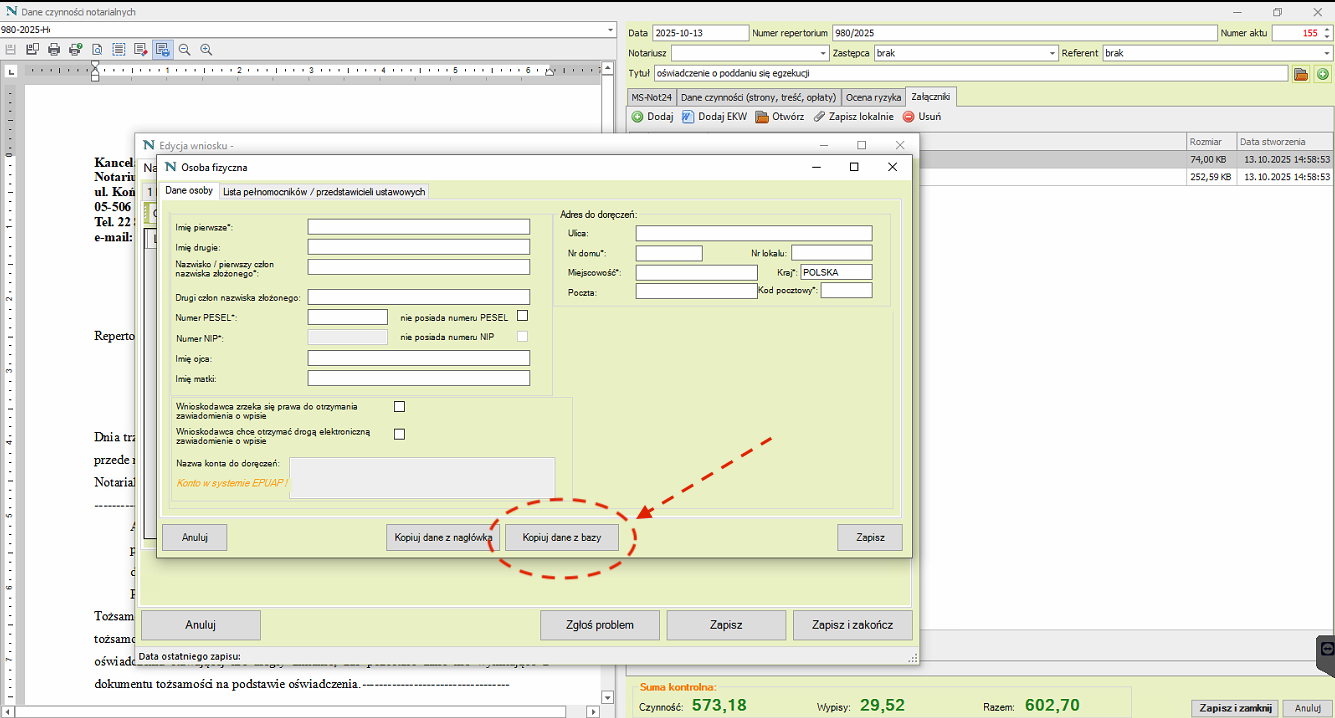Click the folder icon beside Tytuł field
The image size is (1335, 718).
[x=1301, y=74]
